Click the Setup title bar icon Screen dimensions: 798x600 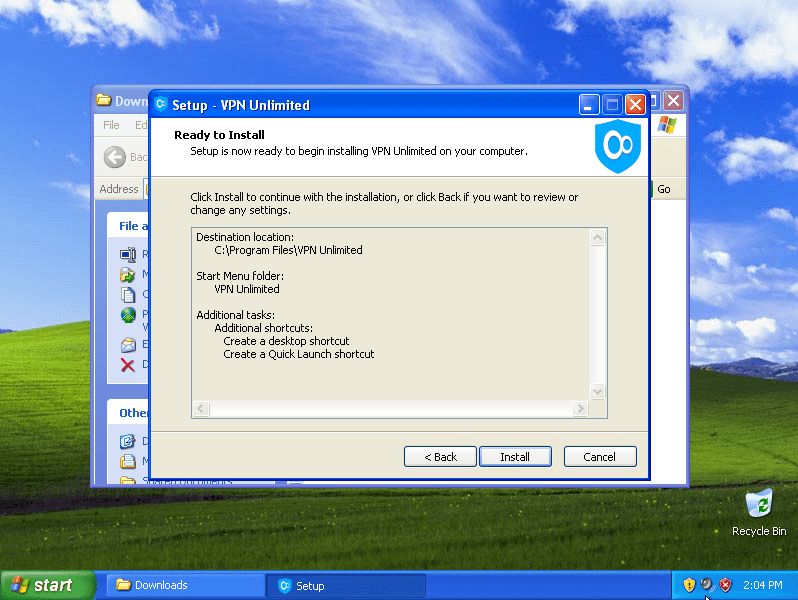tap(161, 105)
